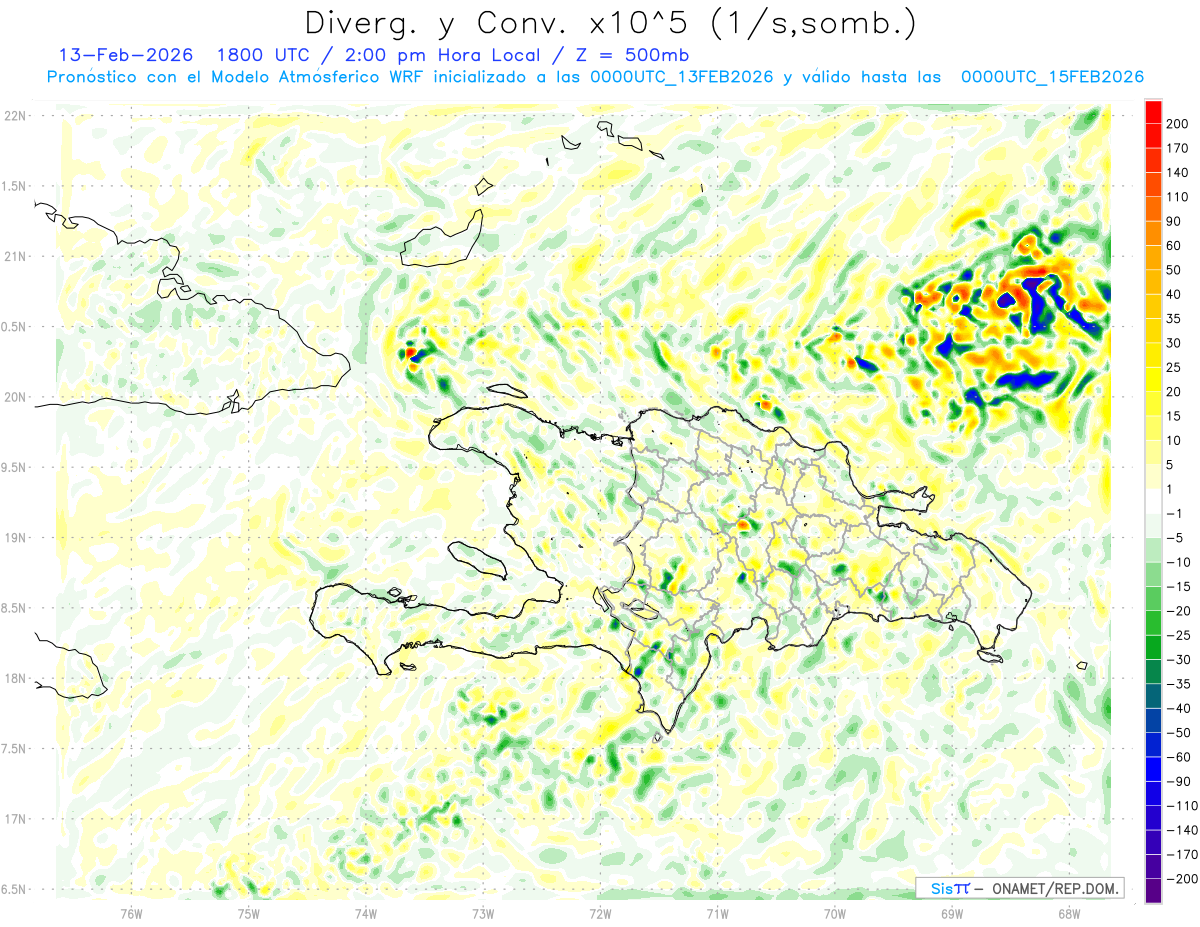Click the '0000UTC_15FEB2026' valid-until text
This screenshot has height=927, width=1200.
1052,77
